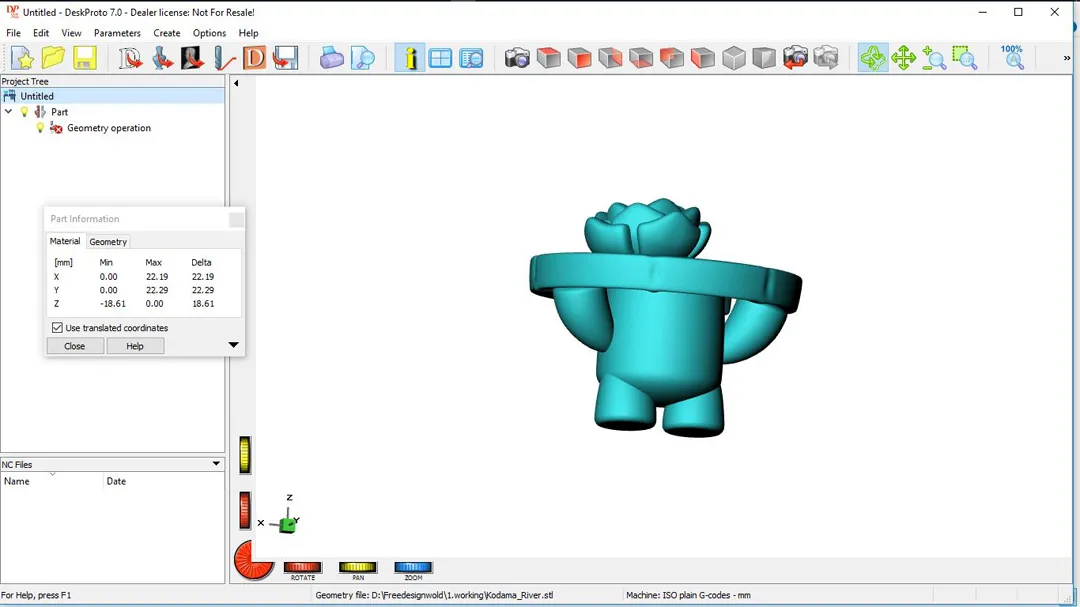Image resolution: width=1080 pixels, height=607 pixels.
Task: Open the File menu
Action: pos(13,33)
